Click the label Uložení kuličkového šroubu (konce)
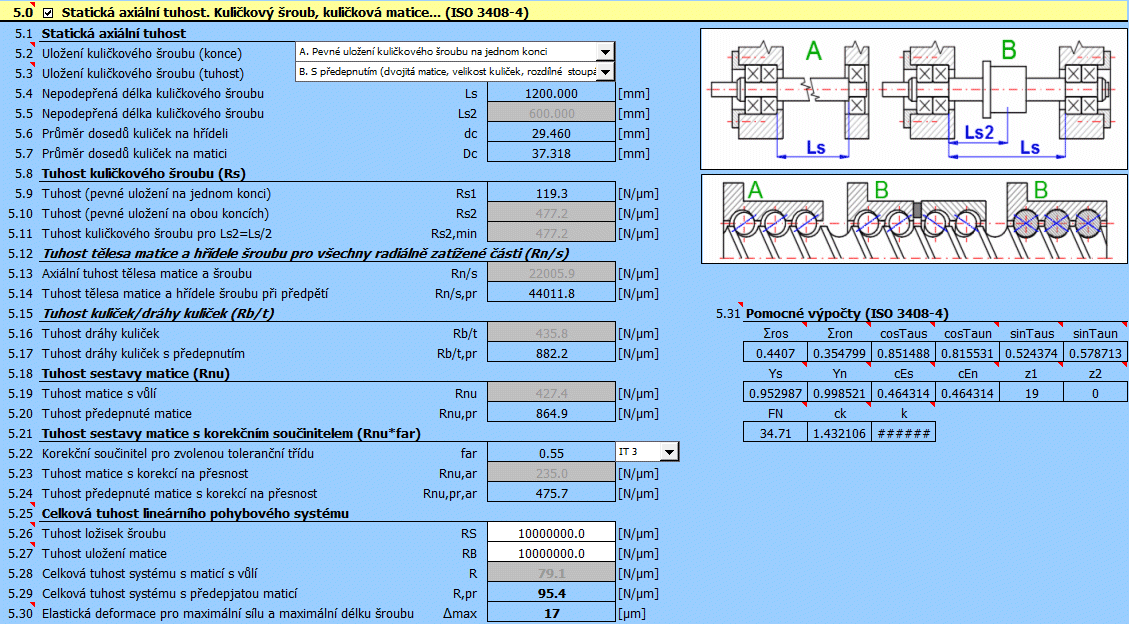Screen dimensions: 1129x624 [142, 53]
